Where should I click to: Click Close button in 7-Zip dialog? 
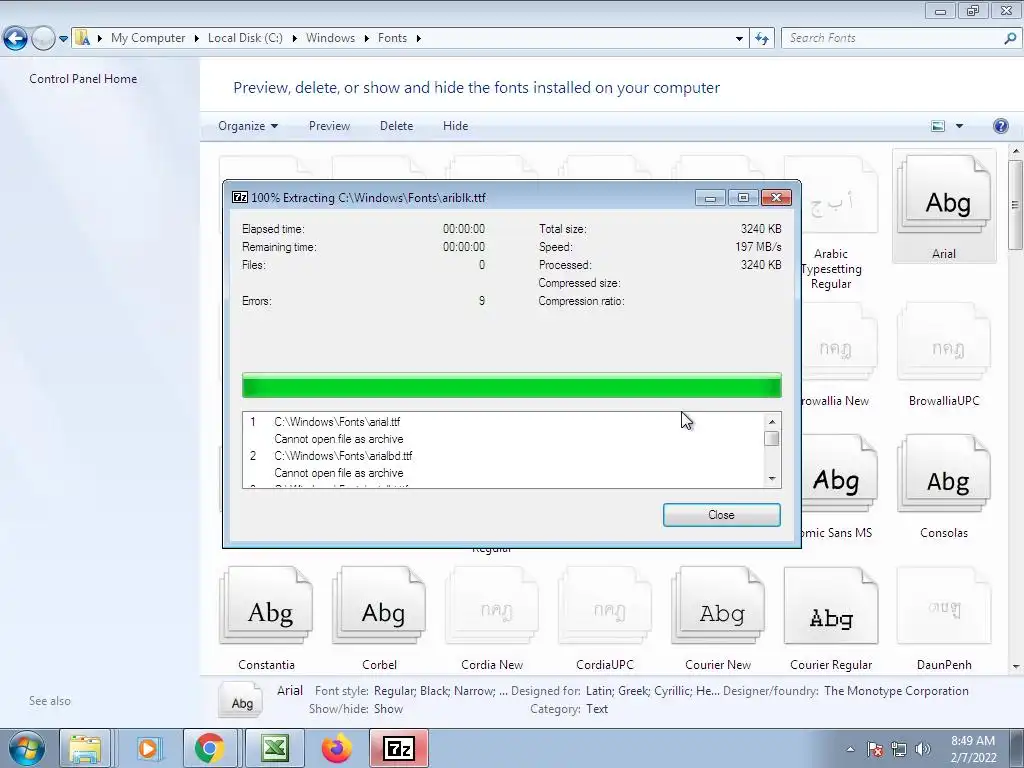[722, 515]
